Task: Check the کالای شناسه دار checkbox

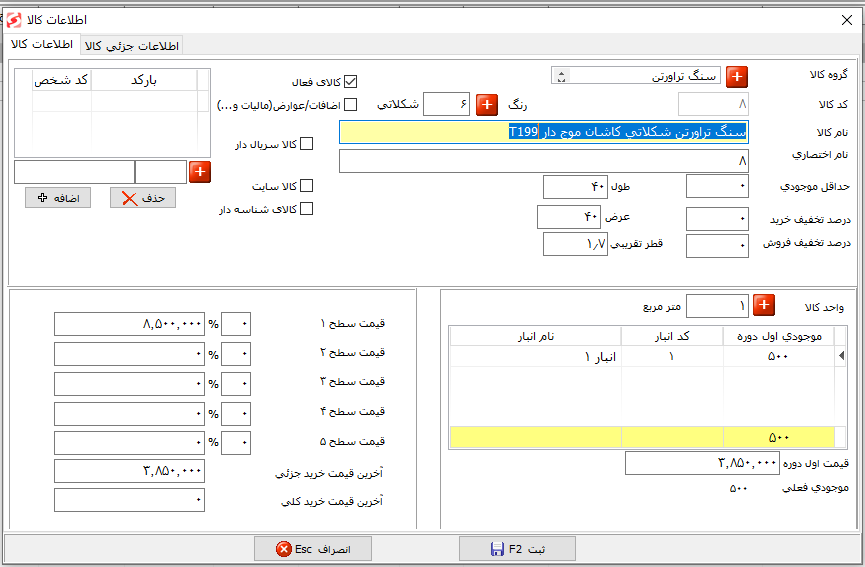Action: tap(306, 208)
